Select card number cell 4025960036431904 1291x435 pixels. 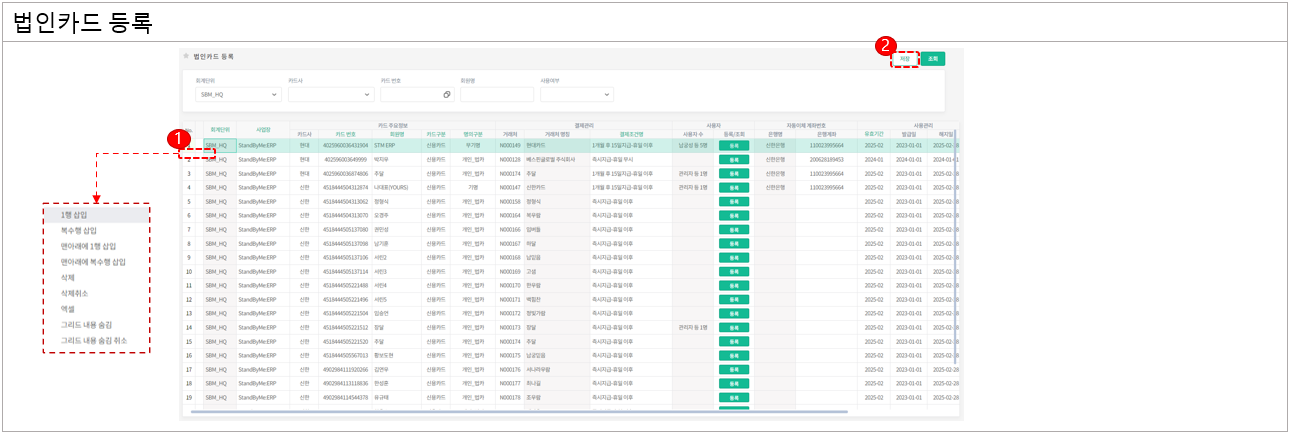tap(346, 146)
